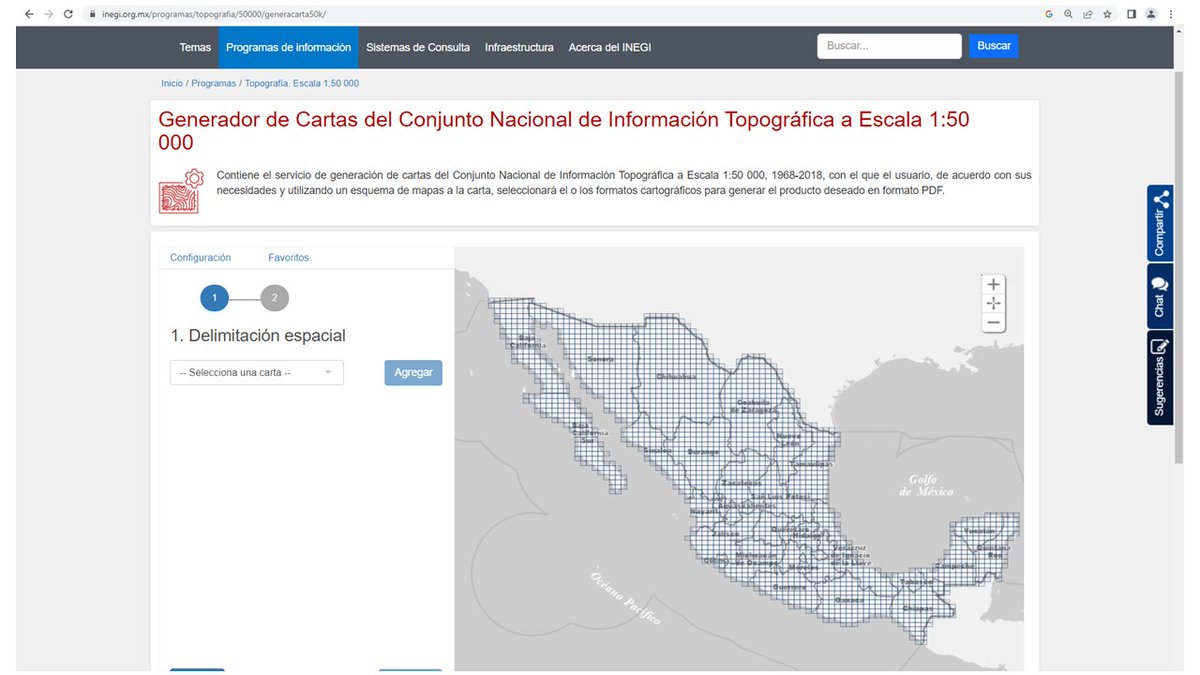Image resolution: width=1200 pixels, height=675 pixels.
Task: Click the '1. Delimitación espacial' heading
Action: point(258,336)
